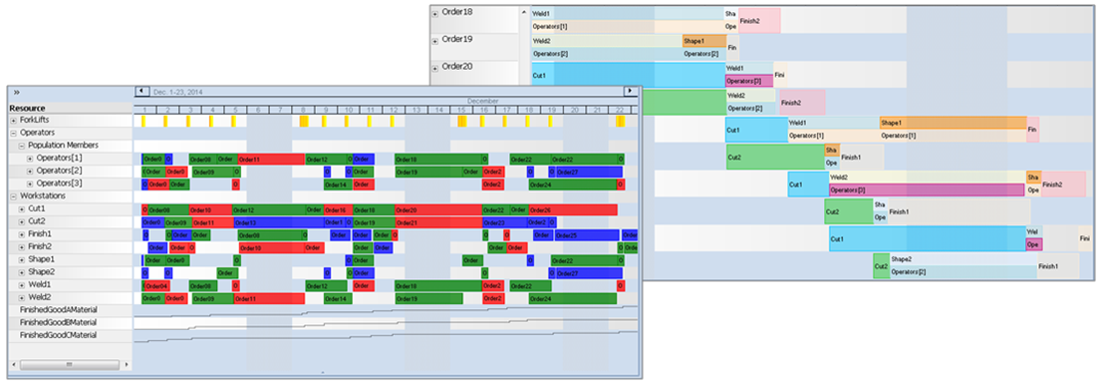This screenshot has height=383, width=1100.
Task: Advance the timeline with the right arrow button
Action: click(x=631, y=91)
